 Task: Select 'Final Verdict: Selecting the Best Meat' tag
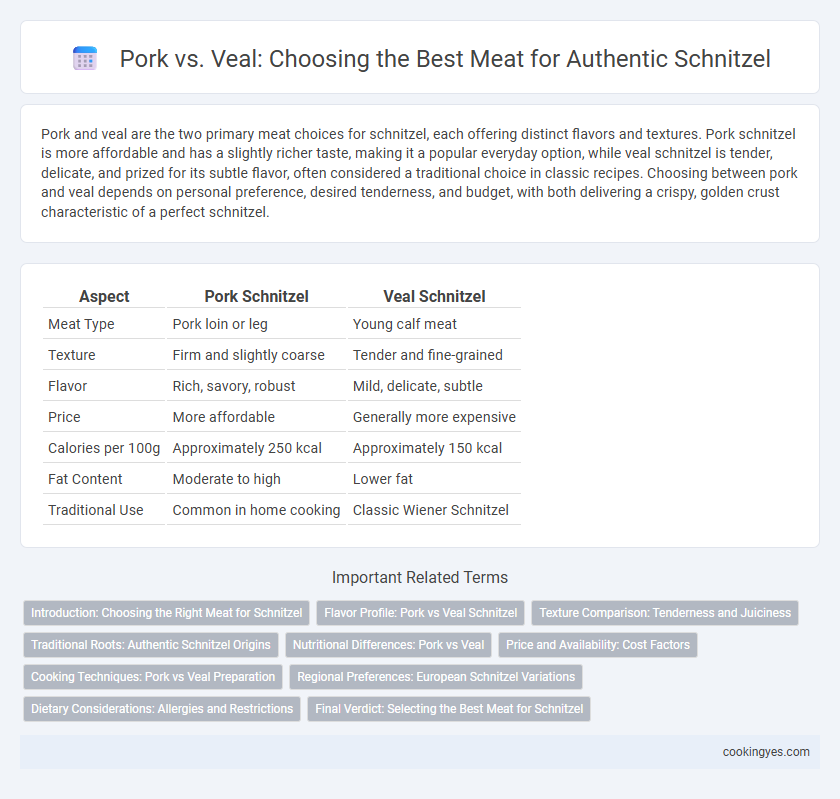click(x=449, y=708)
